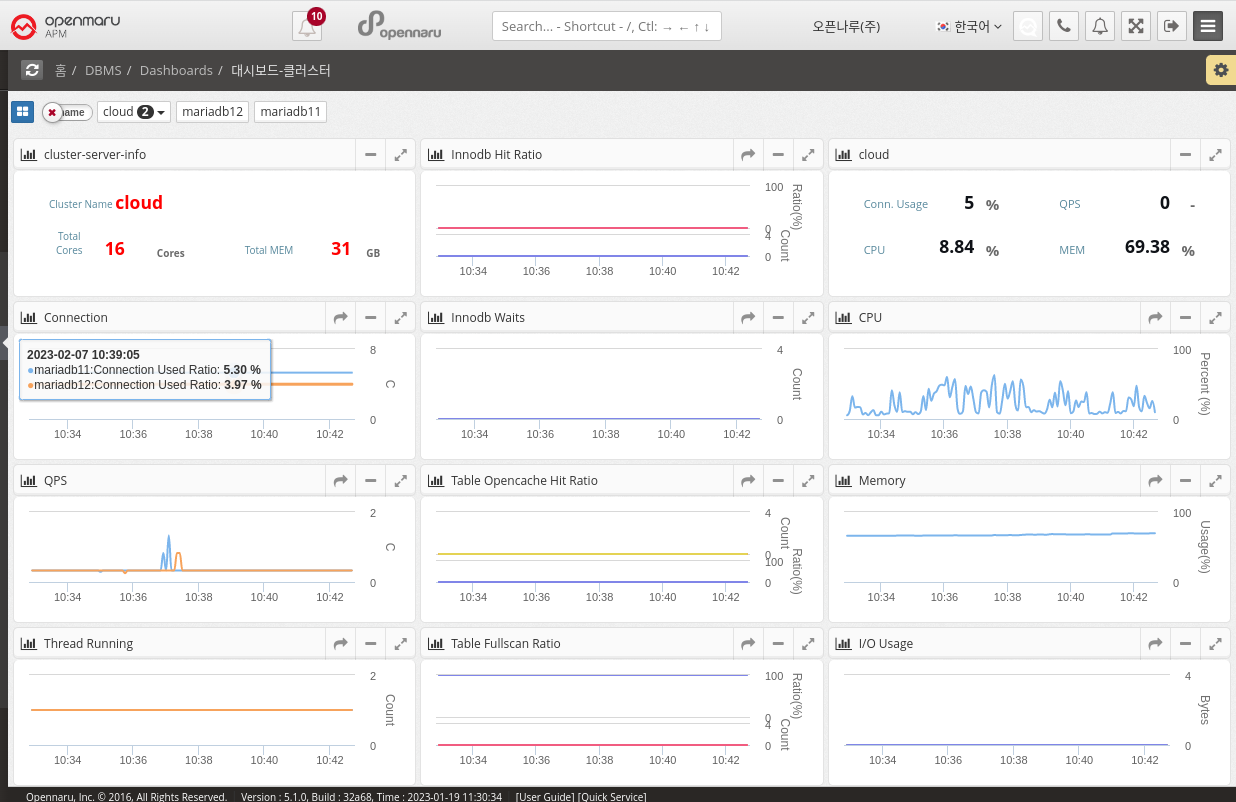The image size is (1236, 802).
Task: Click the fullscreen icon in the top bar
Action: coord(1135,26)
